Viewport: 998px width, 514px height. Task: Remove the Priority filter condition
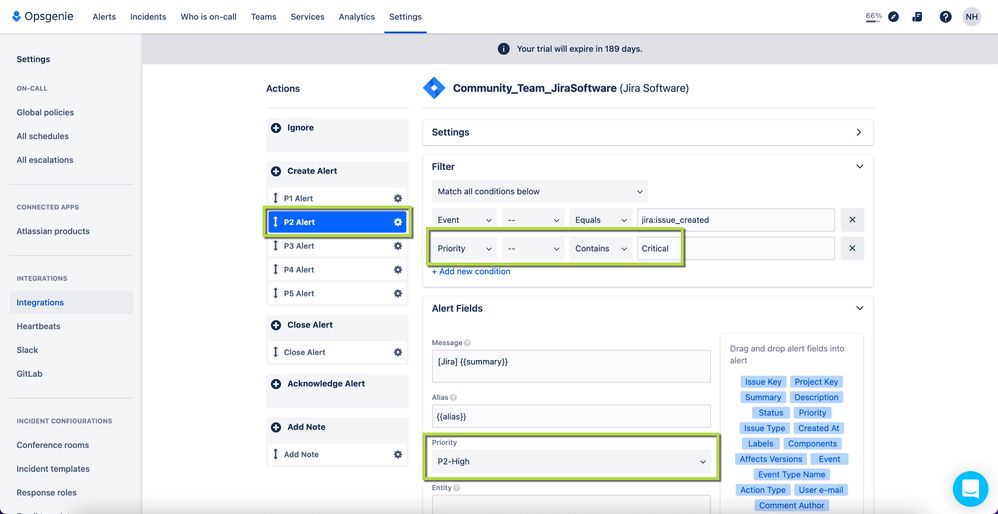click(x=852, y=249)
